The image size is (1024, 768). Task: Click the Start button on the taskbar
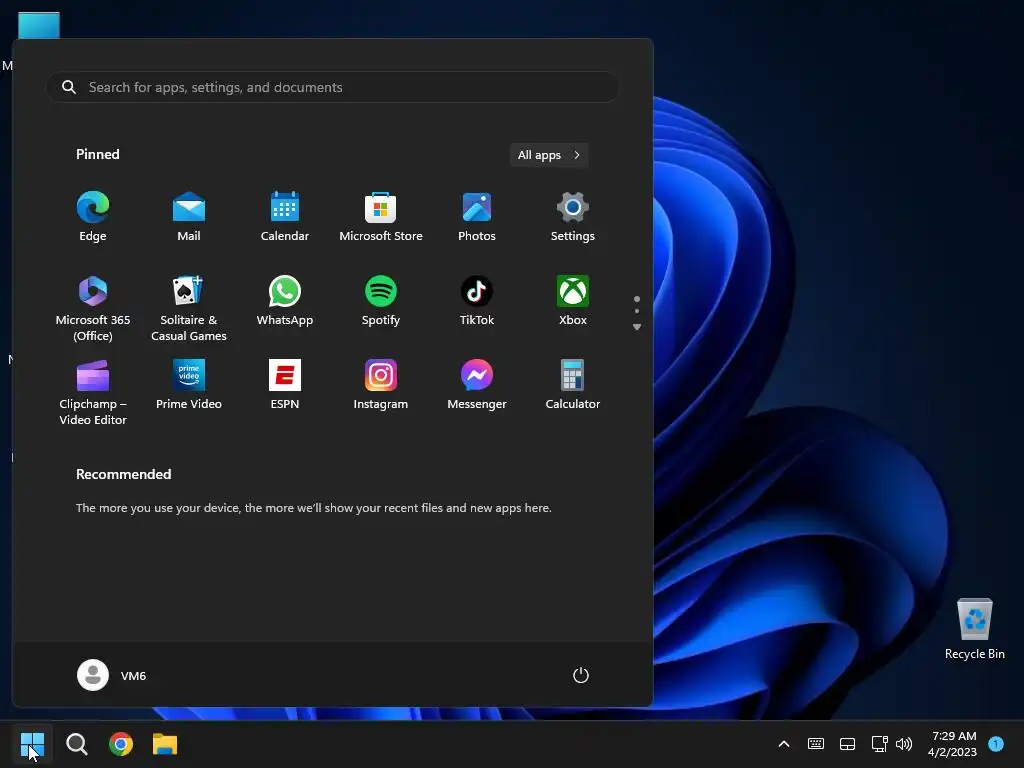click(x=32, y=744)
